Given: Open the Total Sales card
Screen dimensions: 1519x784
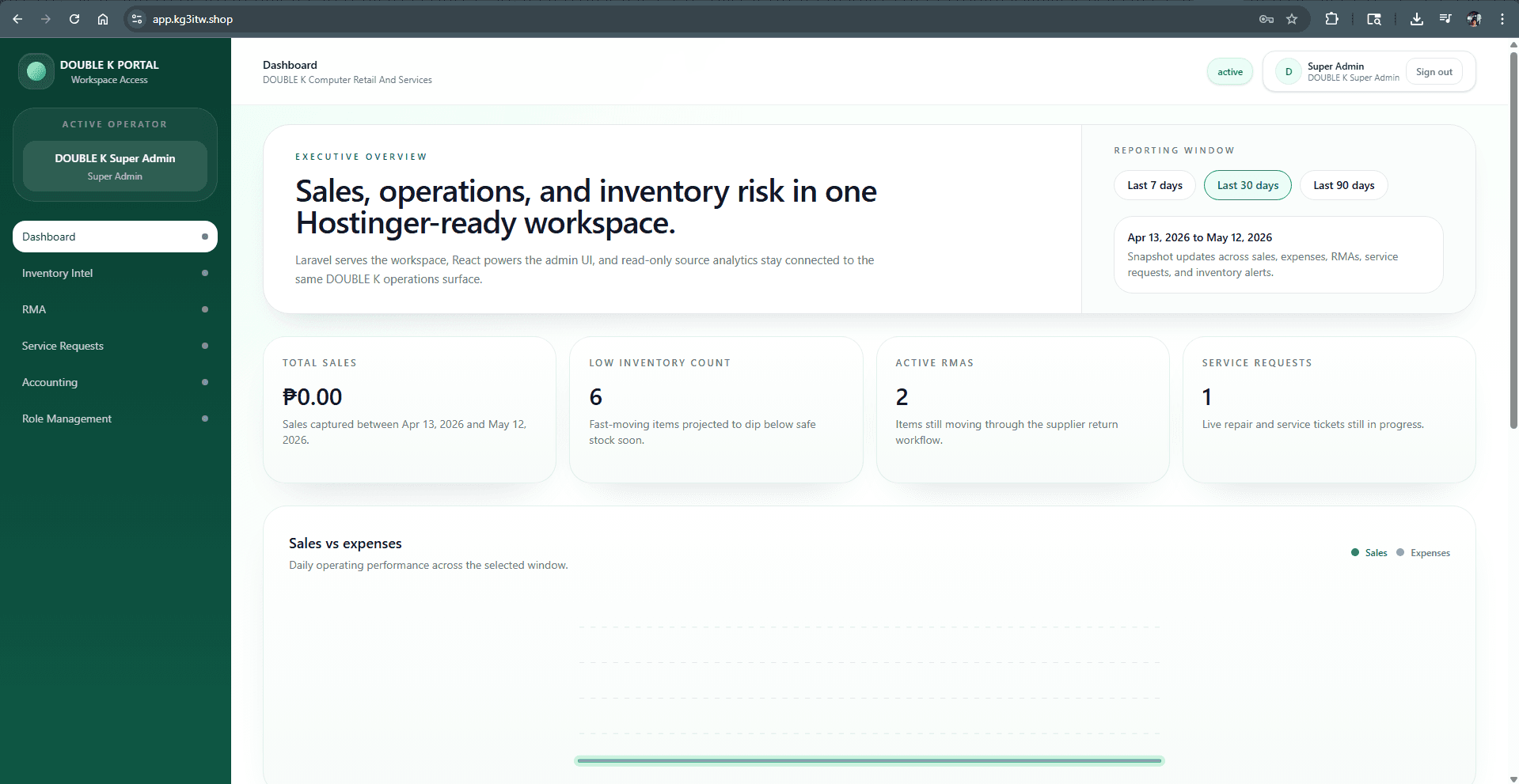Looking at the screenshot, I should pos(409,410).
